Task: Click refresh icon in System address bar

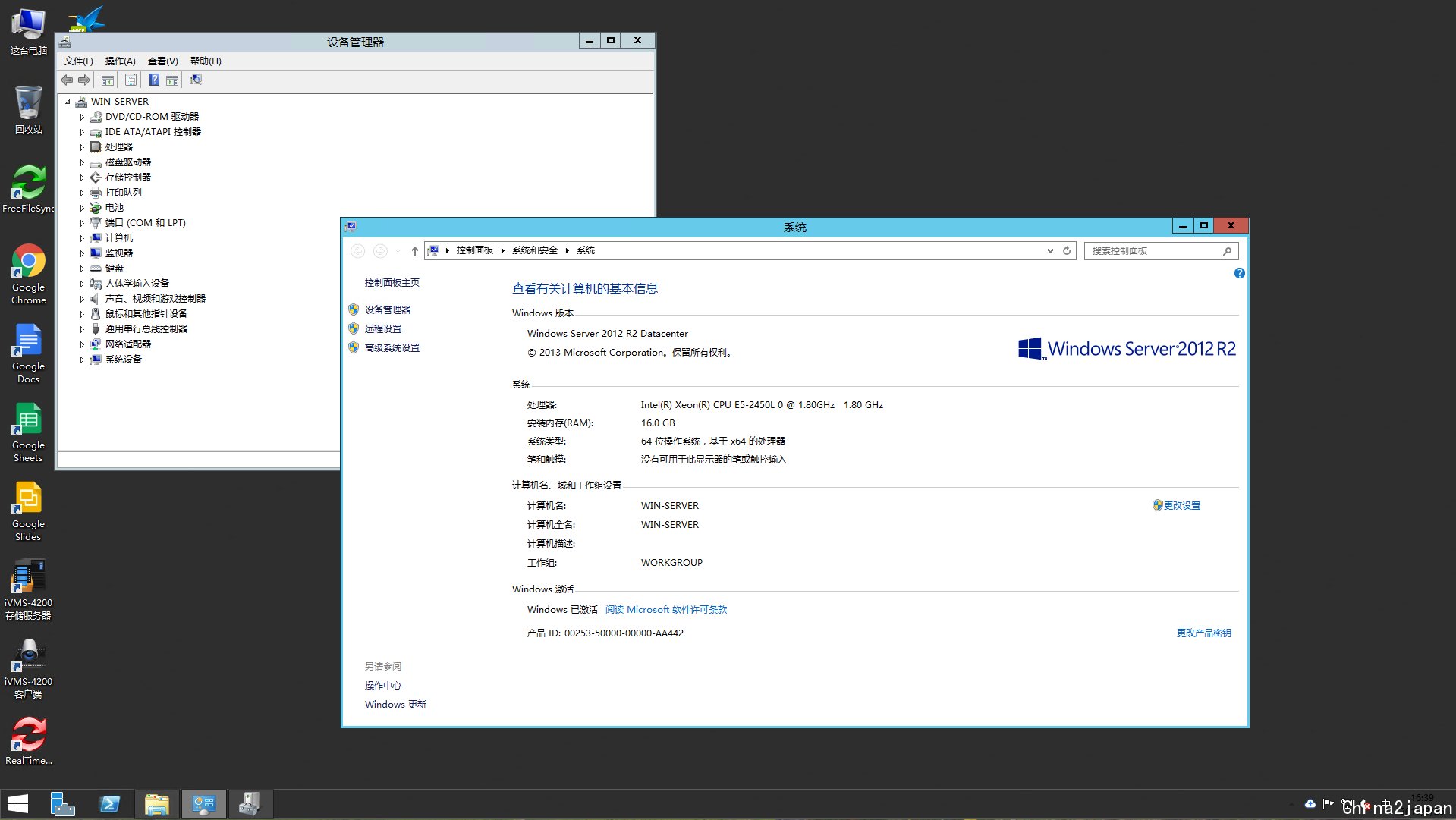Action: click(1067, 251)
